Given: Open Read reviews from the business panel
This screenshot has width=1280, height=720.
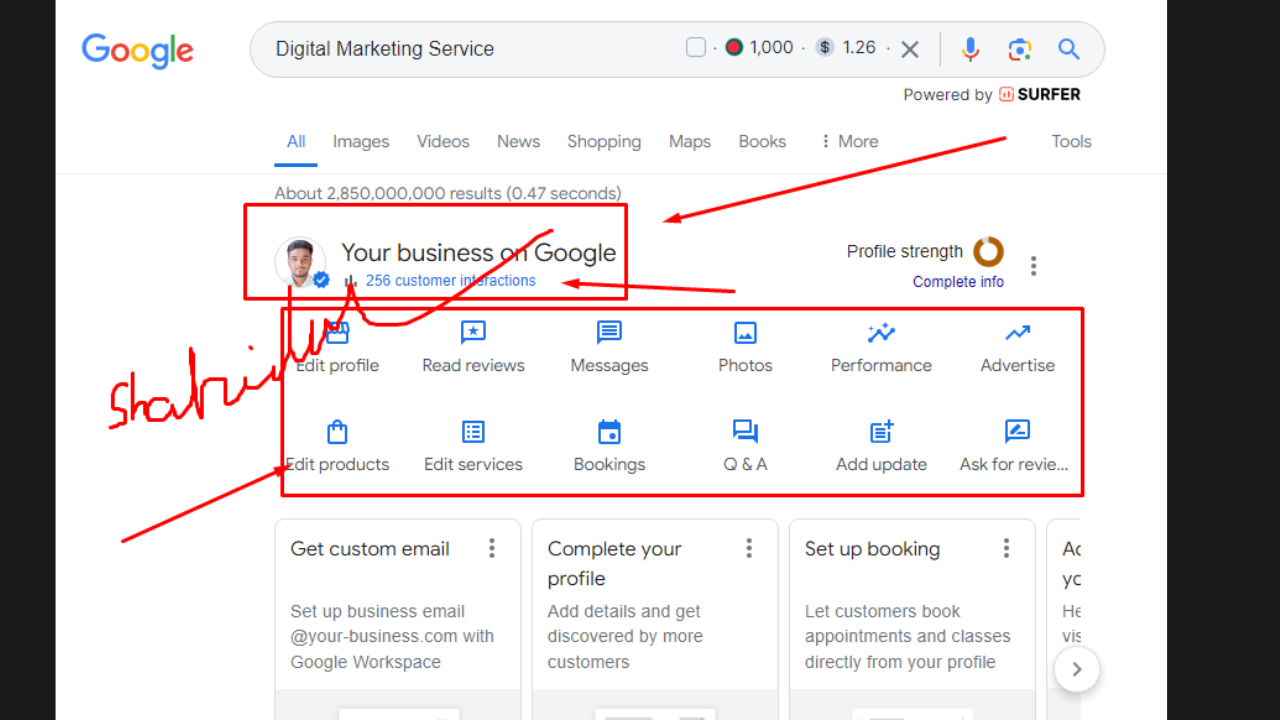Looking at the screenshot, I should (472, 332).
